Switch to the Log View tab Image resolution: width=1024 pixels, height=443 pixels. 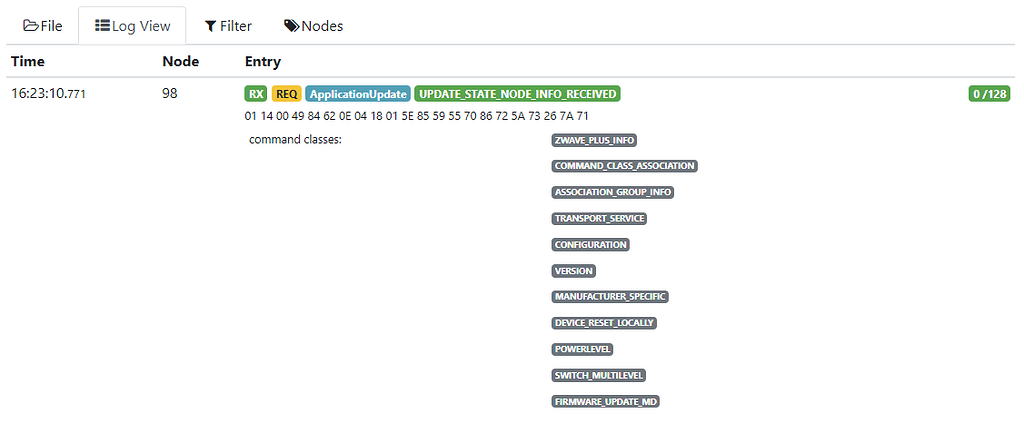(x=132, y=26)
